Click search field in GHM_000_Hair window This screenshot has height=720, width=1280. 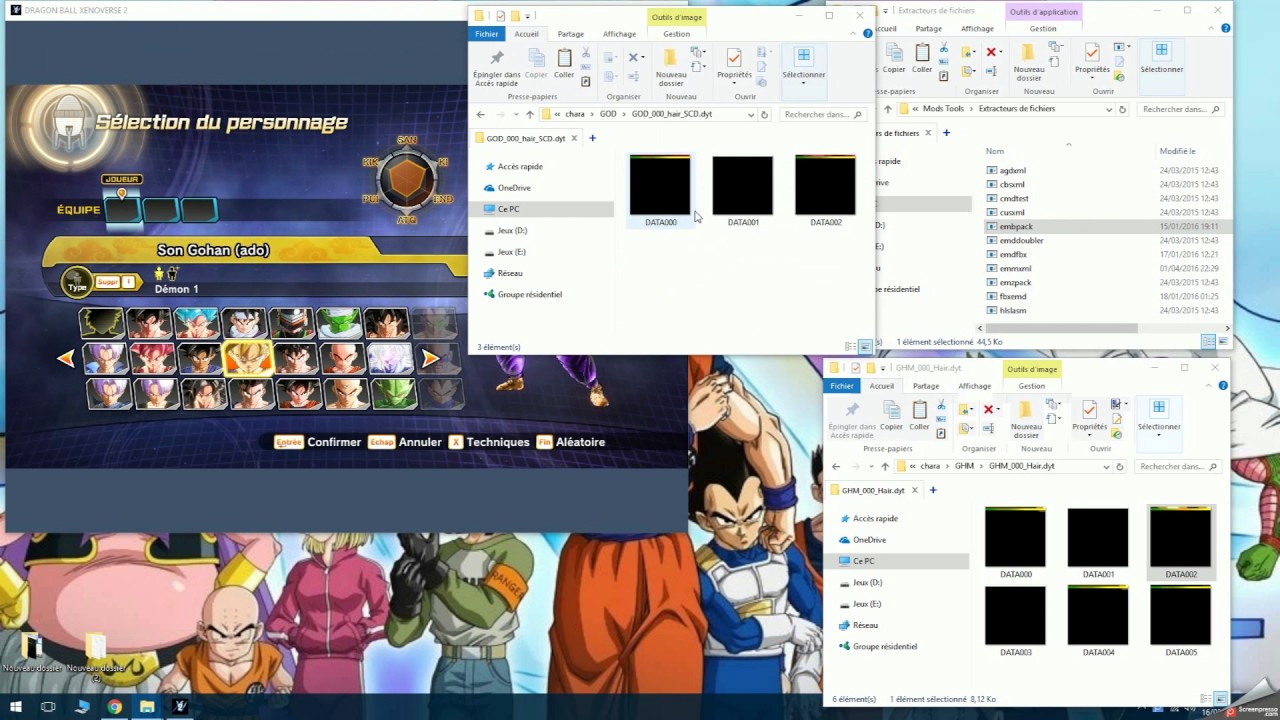1179,466
